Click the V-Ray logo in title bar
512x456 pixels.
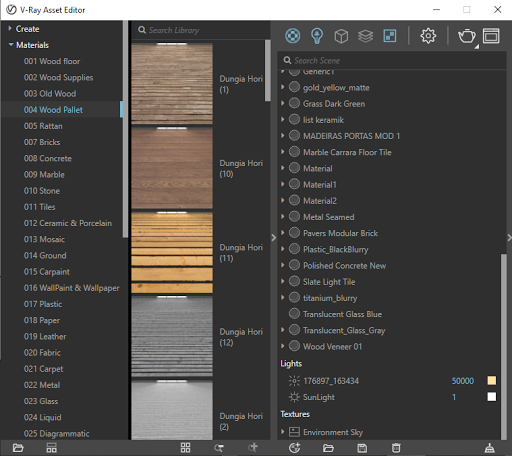pos(11,10)
